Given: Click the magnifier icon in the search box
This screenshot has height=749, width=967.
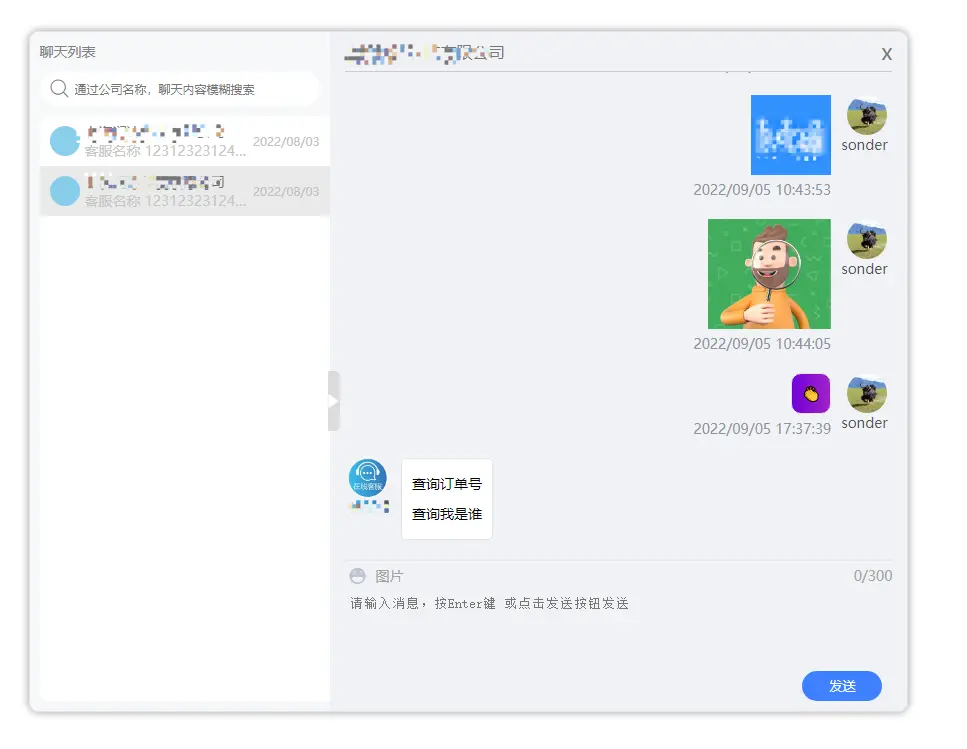Looking at the screenshot, I should click(59, 89).
